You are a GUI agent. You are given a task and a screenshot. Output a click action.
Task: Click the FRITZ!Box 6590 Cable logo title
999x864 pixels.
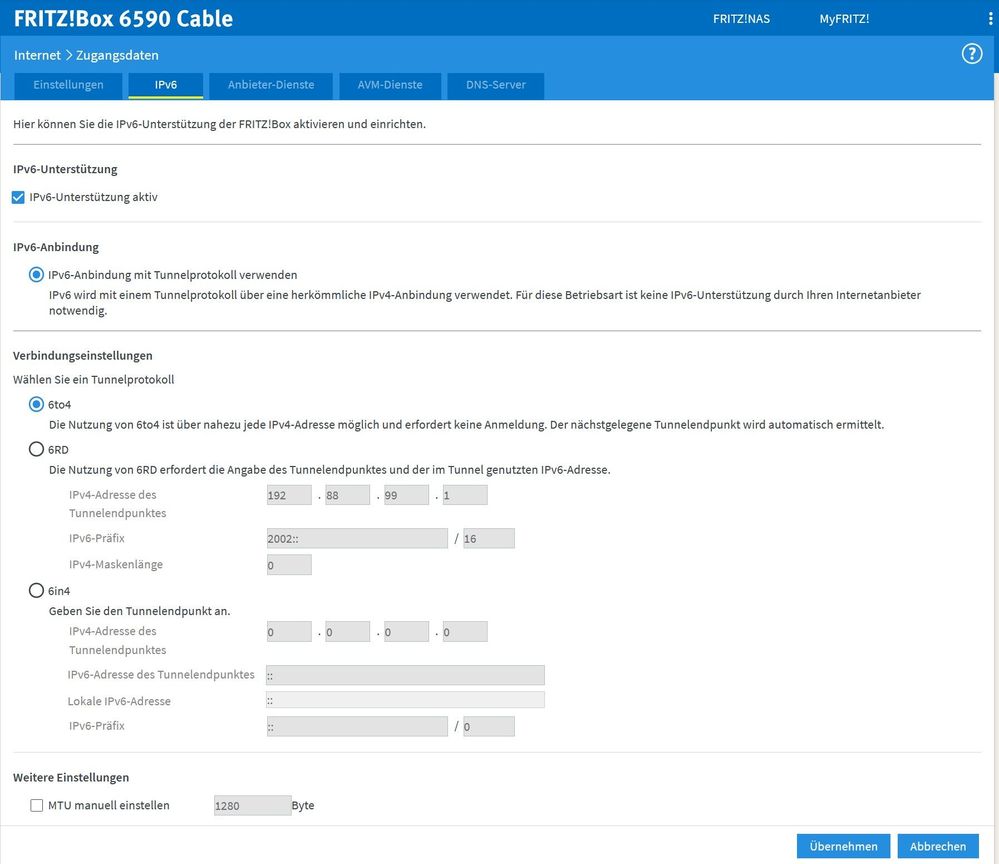tap(123, 18)
